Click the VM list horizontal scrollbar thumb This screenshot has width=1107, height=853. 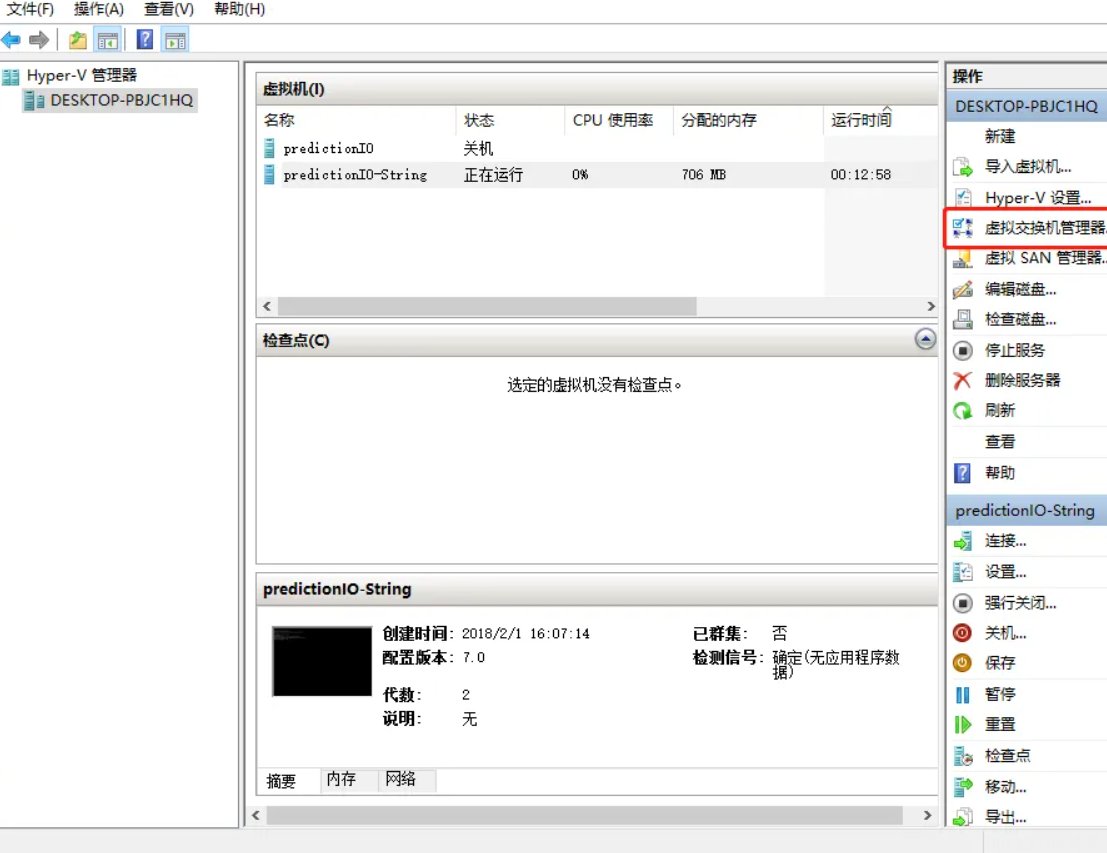(487, 306)
